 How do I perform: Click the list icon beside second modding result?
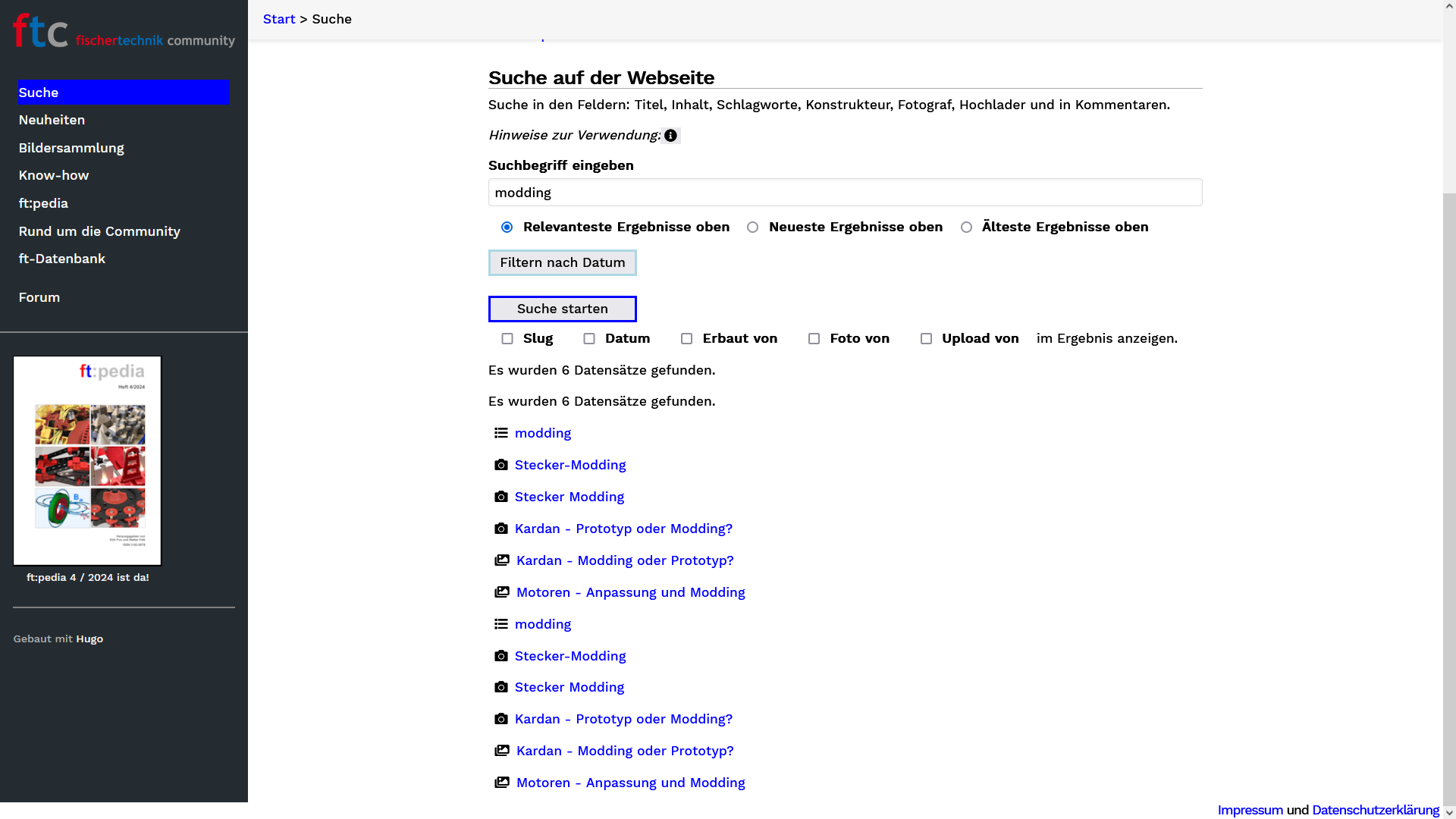501,624
